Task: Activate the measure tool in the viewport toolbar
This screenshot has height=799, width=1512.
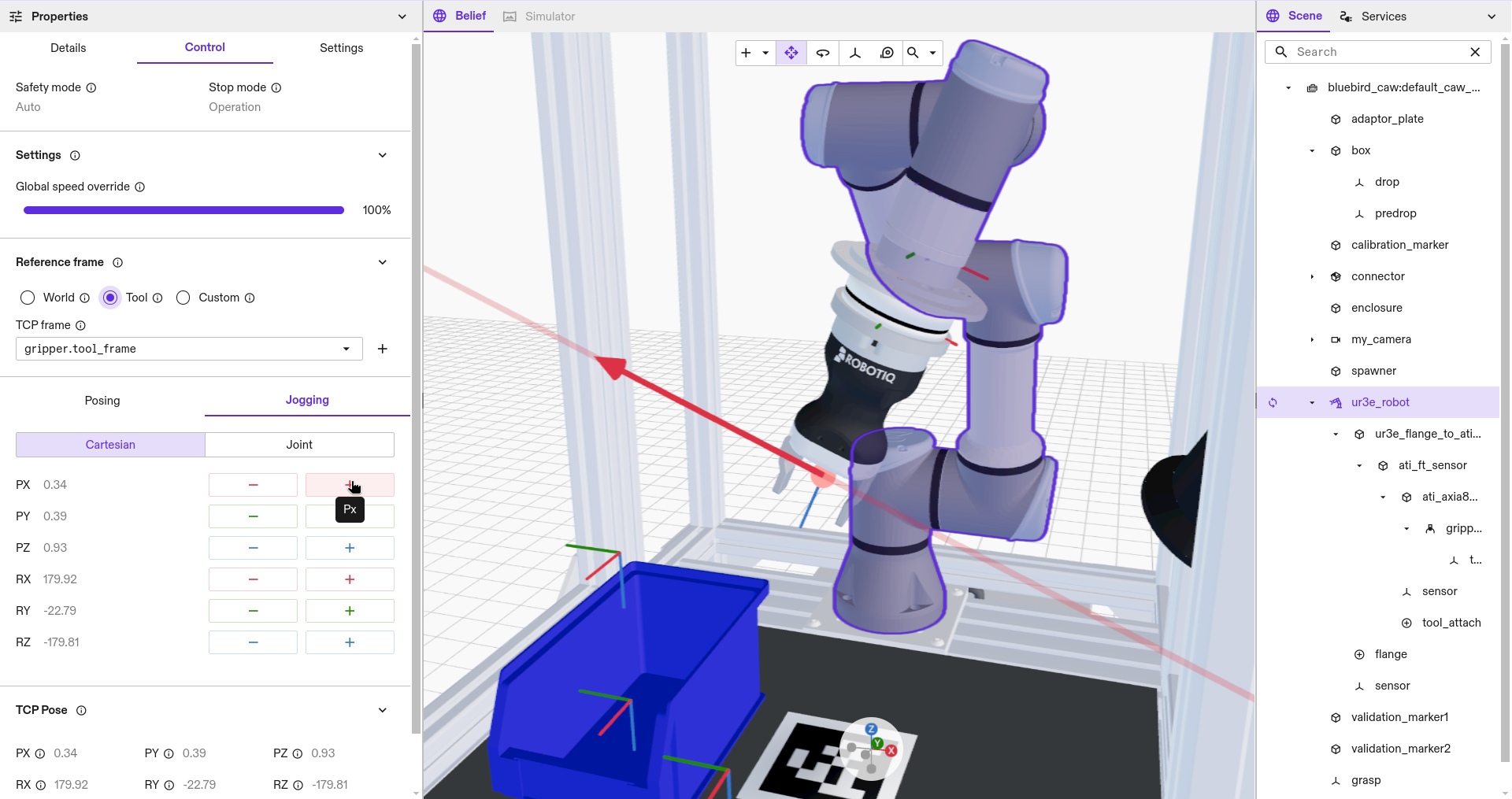Action: (887, 53)
